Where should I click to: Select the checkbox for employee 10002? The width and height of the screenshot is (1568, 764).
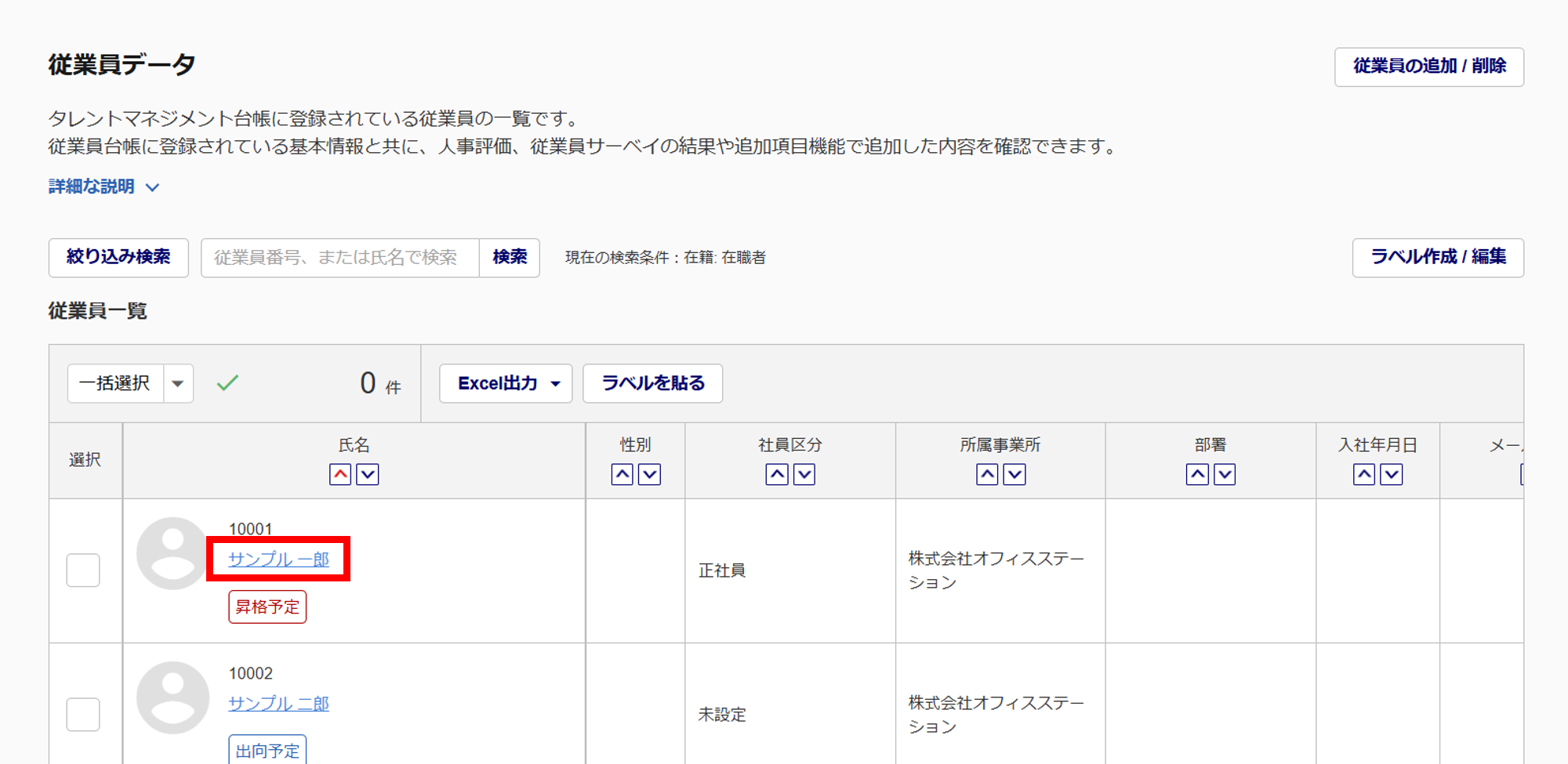[83, 714]
